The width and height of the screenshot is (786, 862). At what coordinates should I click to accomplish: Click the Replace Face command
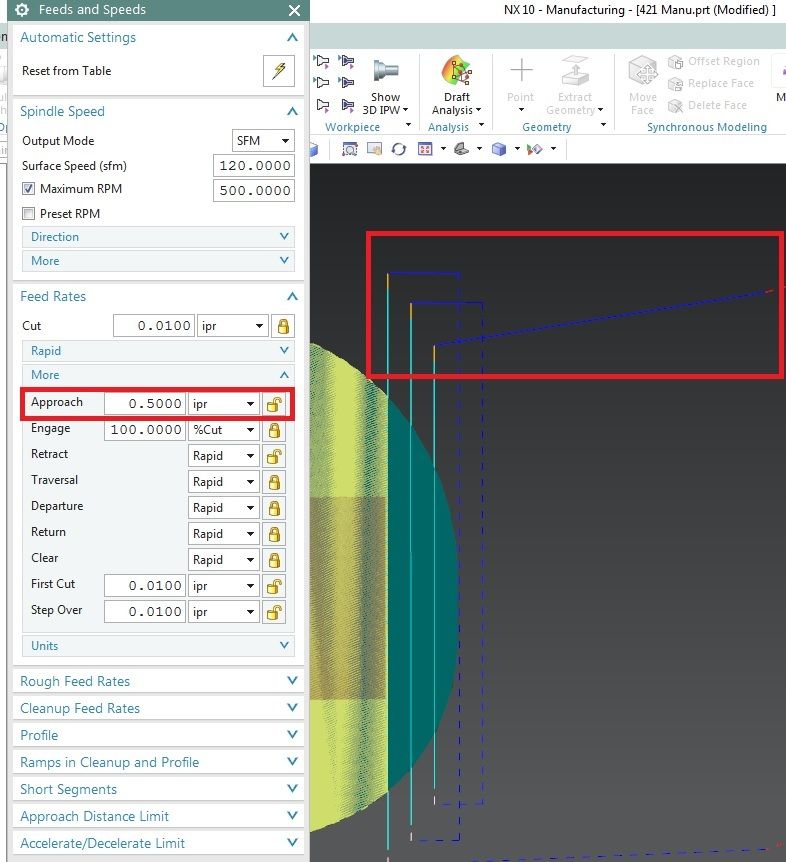click(711, 84)
